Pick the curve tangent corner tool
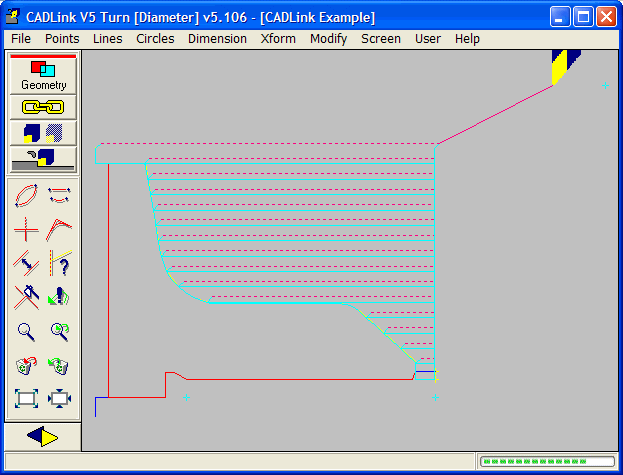This screenshot has height=475, width=623. tap(59, 230)
